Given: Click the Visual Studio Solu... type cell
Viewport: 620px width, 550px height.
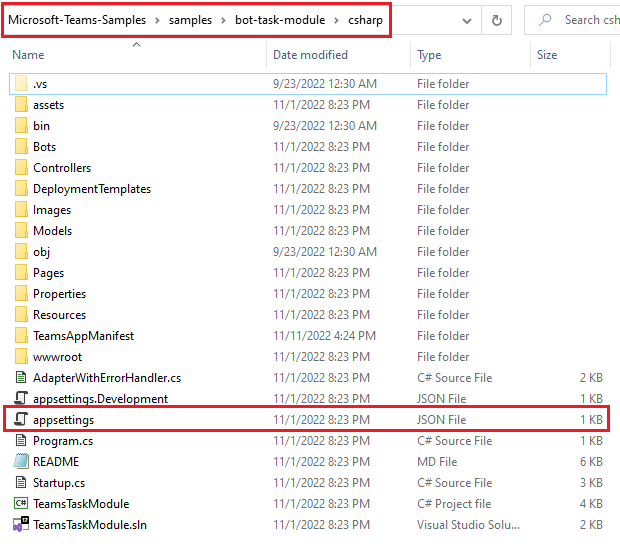Looking at the screenshot, I should point(468,525).
